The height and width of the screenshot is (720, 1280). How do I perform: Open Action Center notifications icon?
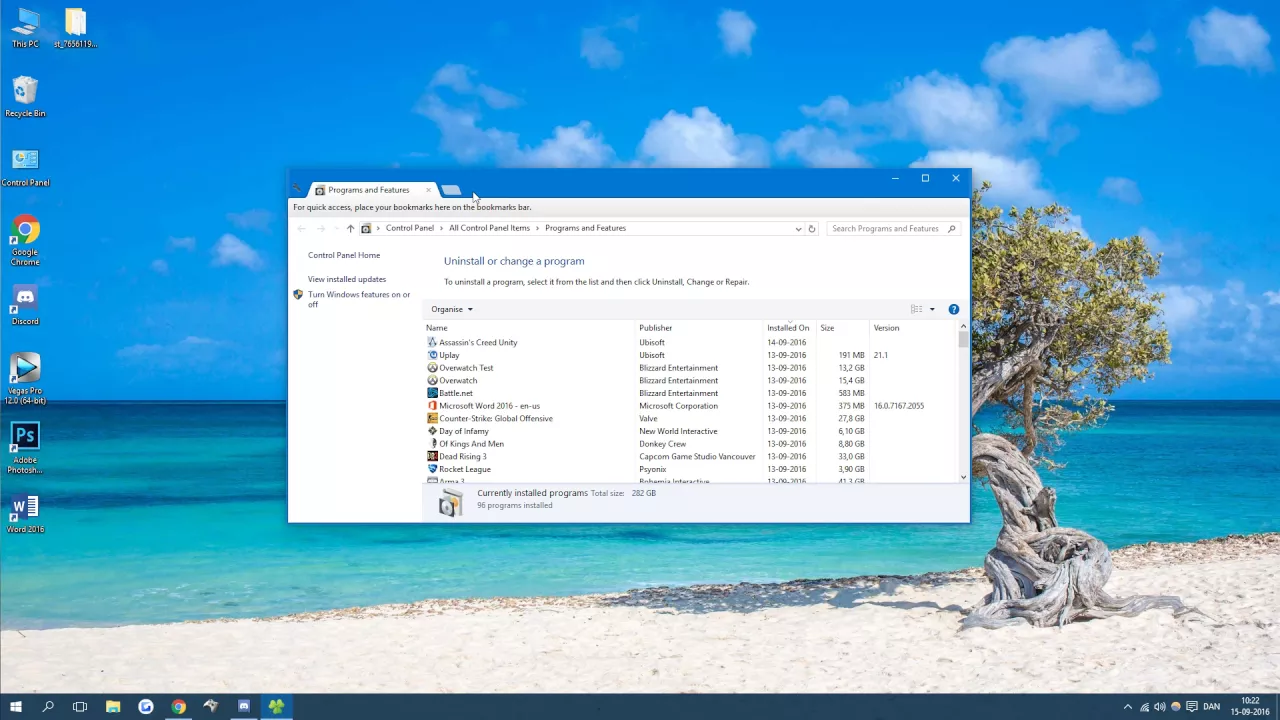pos(1192,707)
